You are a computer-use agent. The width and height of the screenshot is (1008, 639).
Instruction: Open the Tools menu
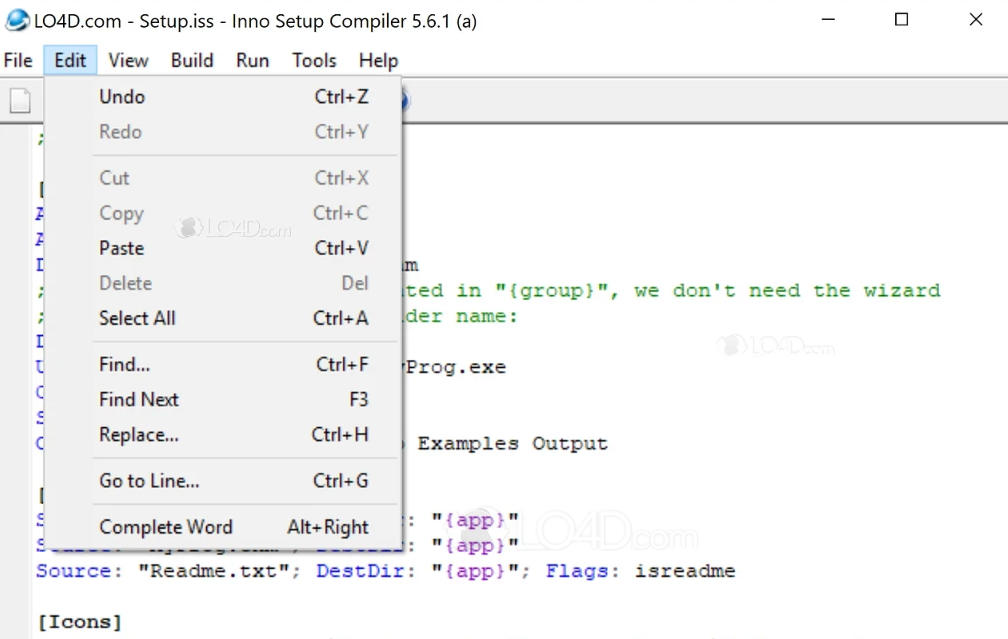[x=314, y=60]
